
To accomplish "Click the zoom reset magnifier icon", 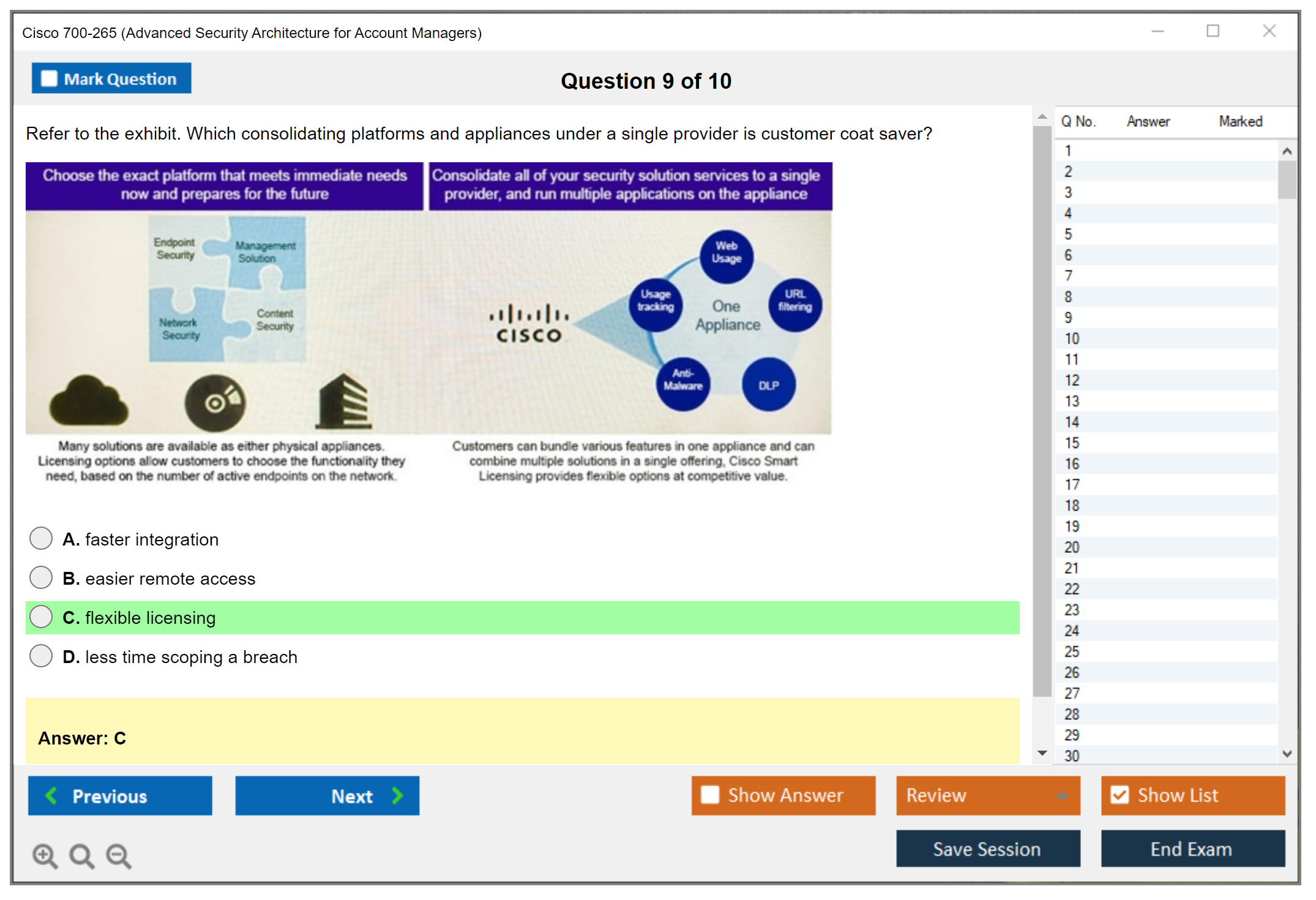I will coord(81,855).
